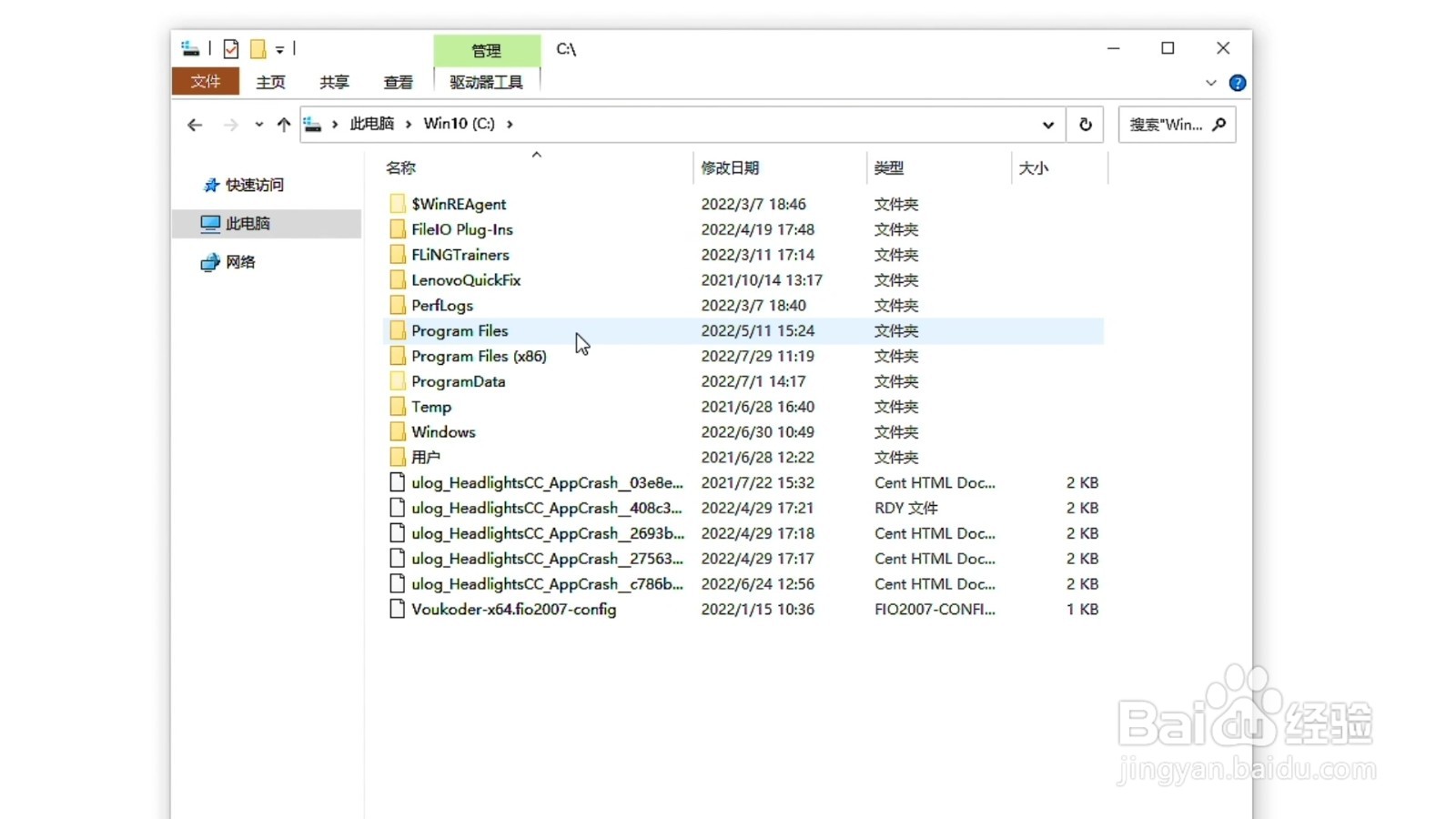Click the address bar computer icon
Screen dimensions: 1456x819
click(313, 124)
